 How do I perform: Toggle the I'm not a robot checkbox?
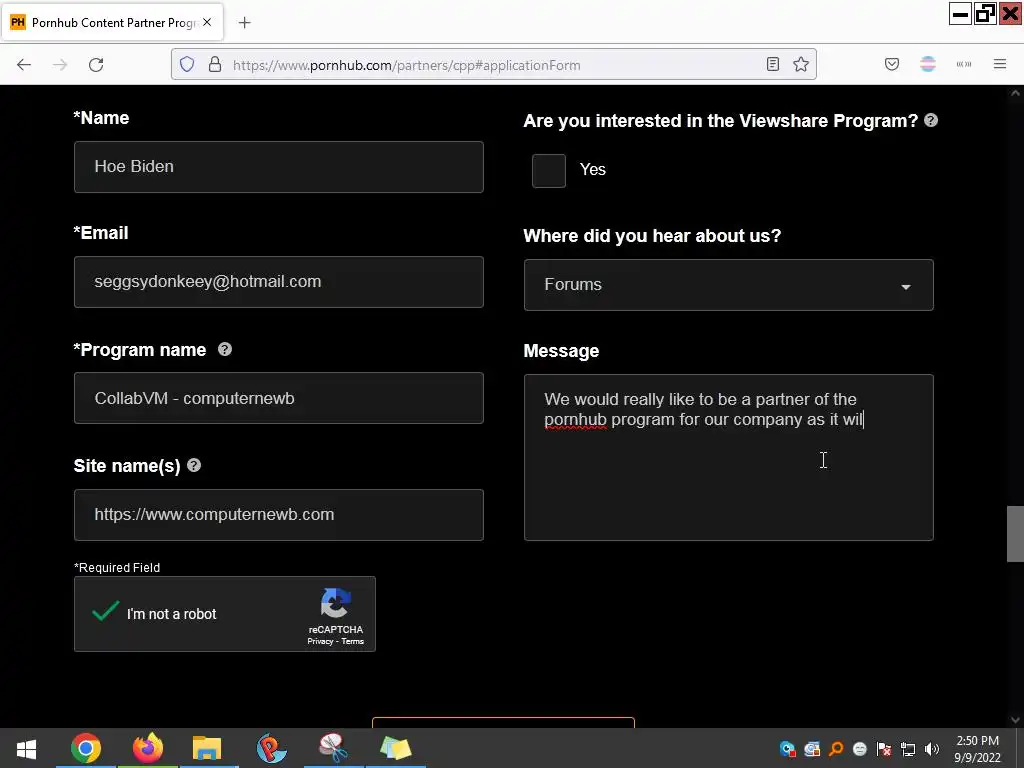pyautogui.click(x=105, y=612)
